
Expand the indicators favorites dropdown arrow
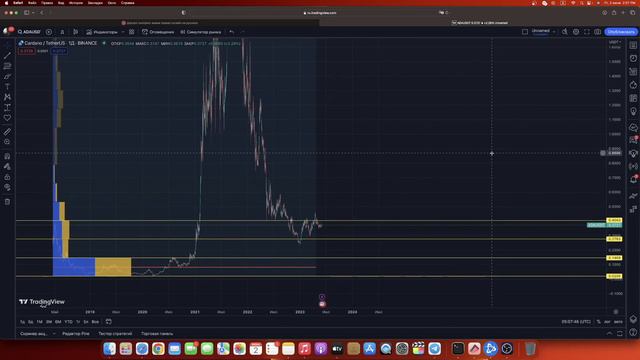[123, 32]
